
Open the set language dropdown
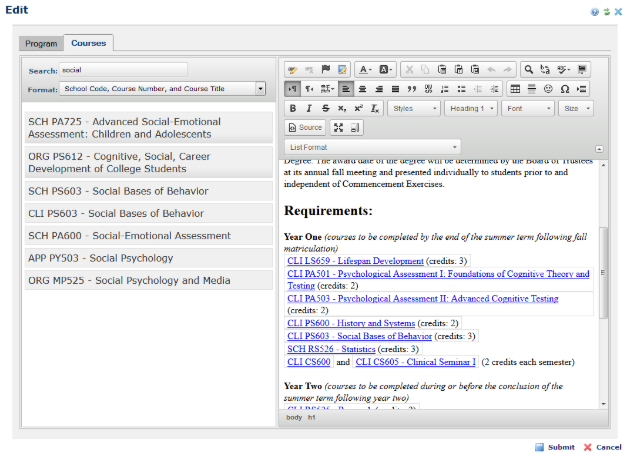[x=327, y=89]
